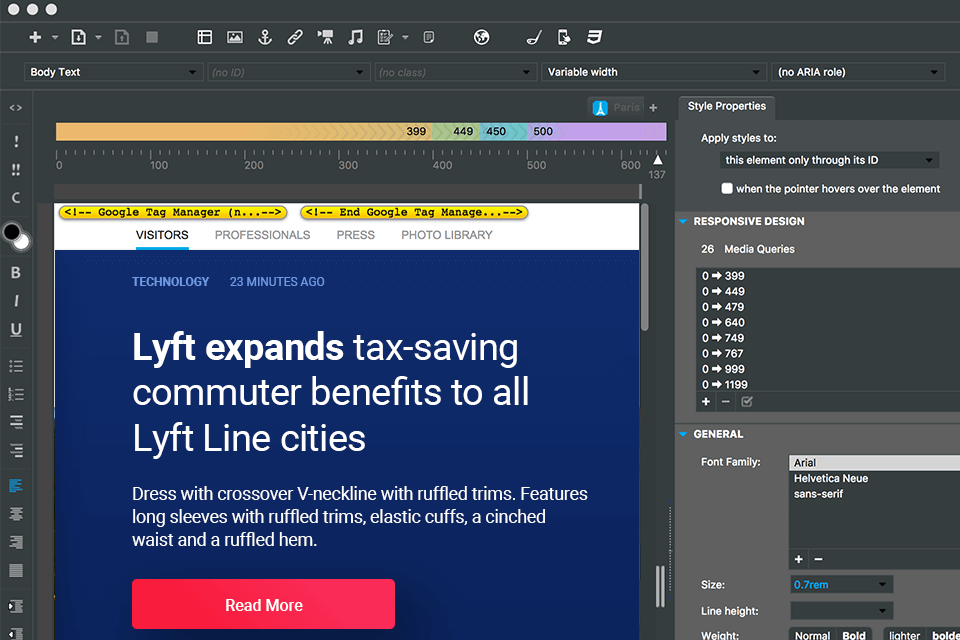Screen dimensions: 960x640
Task: Collapse the GENERAL section
Action: tap(683, 434)
